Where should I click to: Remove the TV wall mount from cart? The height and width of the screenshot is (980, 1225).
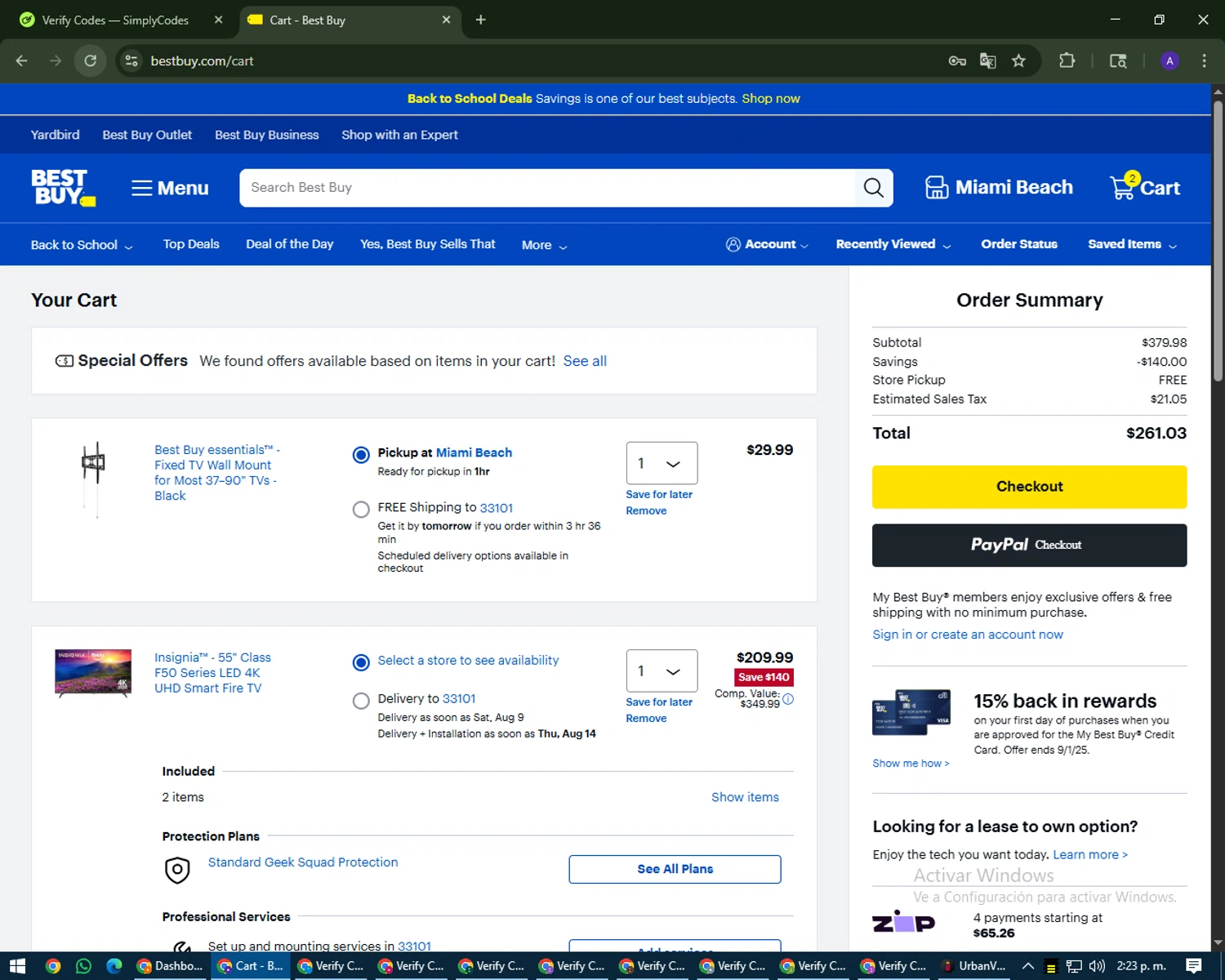(x=646, y=510)
